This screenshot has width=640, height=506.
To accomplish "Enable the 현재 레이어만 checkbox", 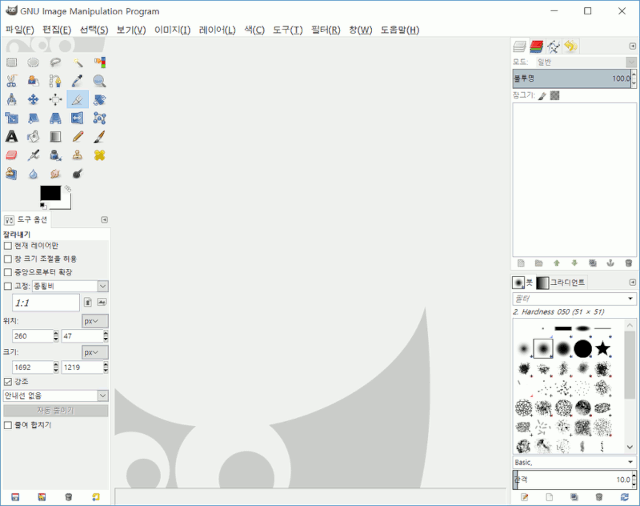I will [8, 245].
